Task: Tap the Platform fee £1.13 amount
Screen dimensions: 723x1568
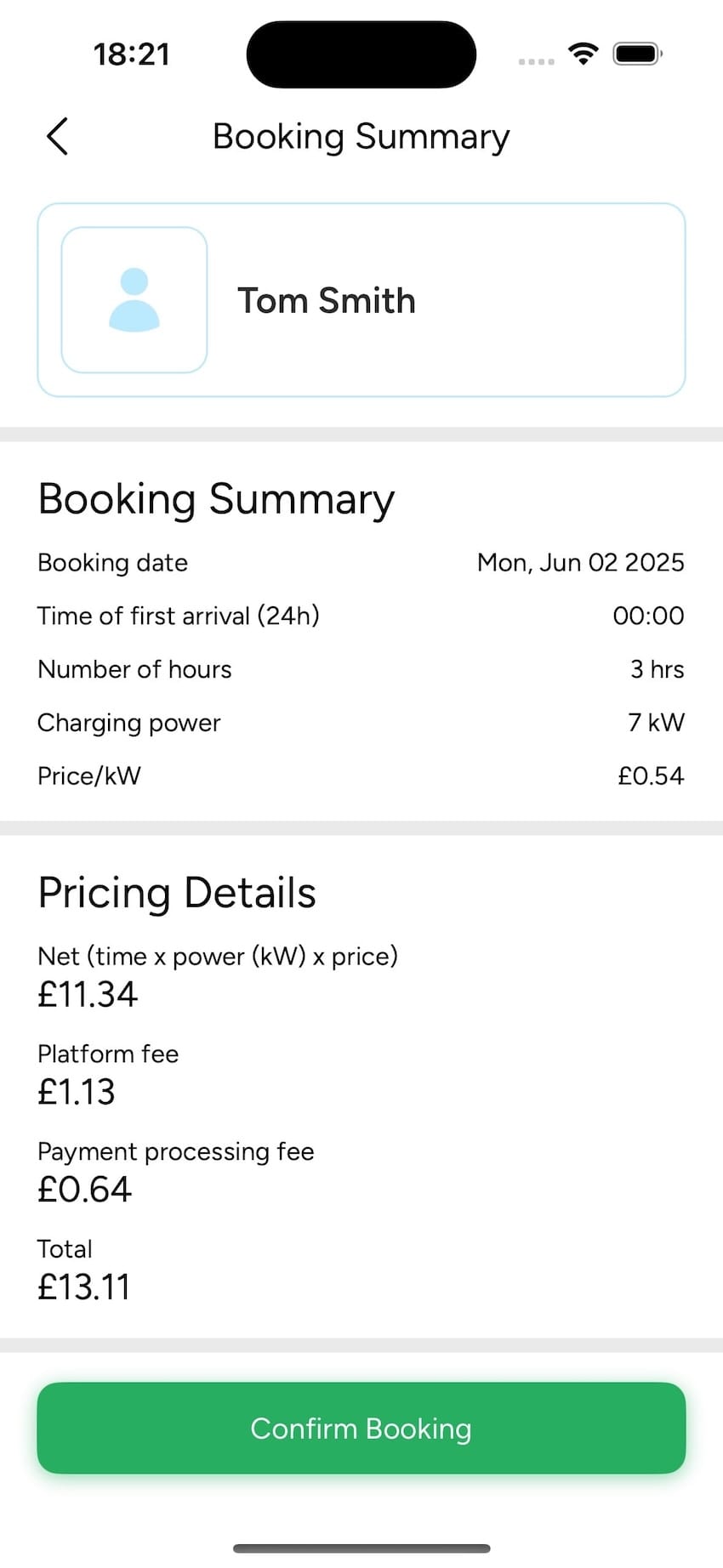Action: coord(77,1092)
